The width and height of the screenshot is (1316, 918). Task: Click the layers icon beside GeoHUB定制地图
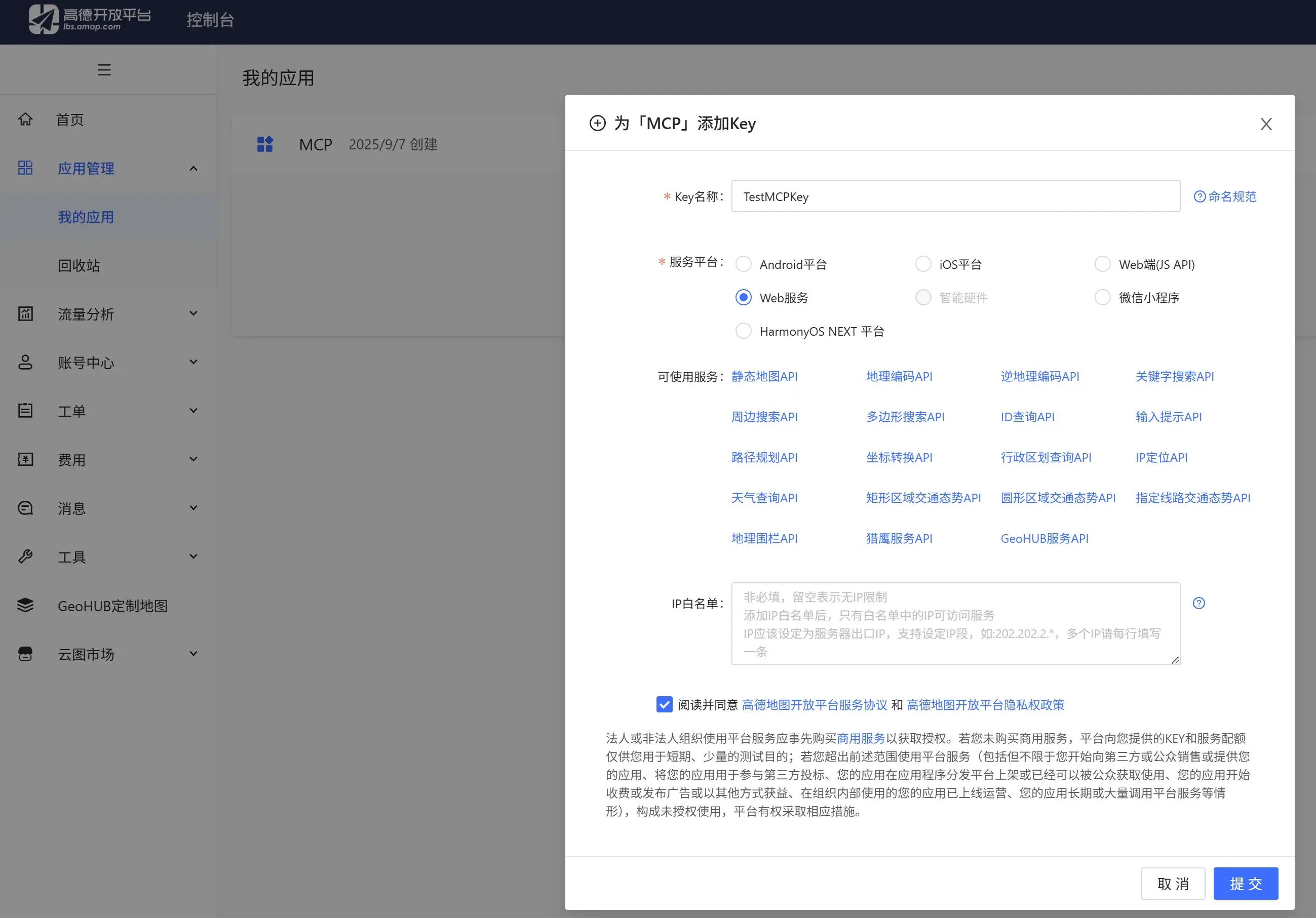(x=25, y=605)
